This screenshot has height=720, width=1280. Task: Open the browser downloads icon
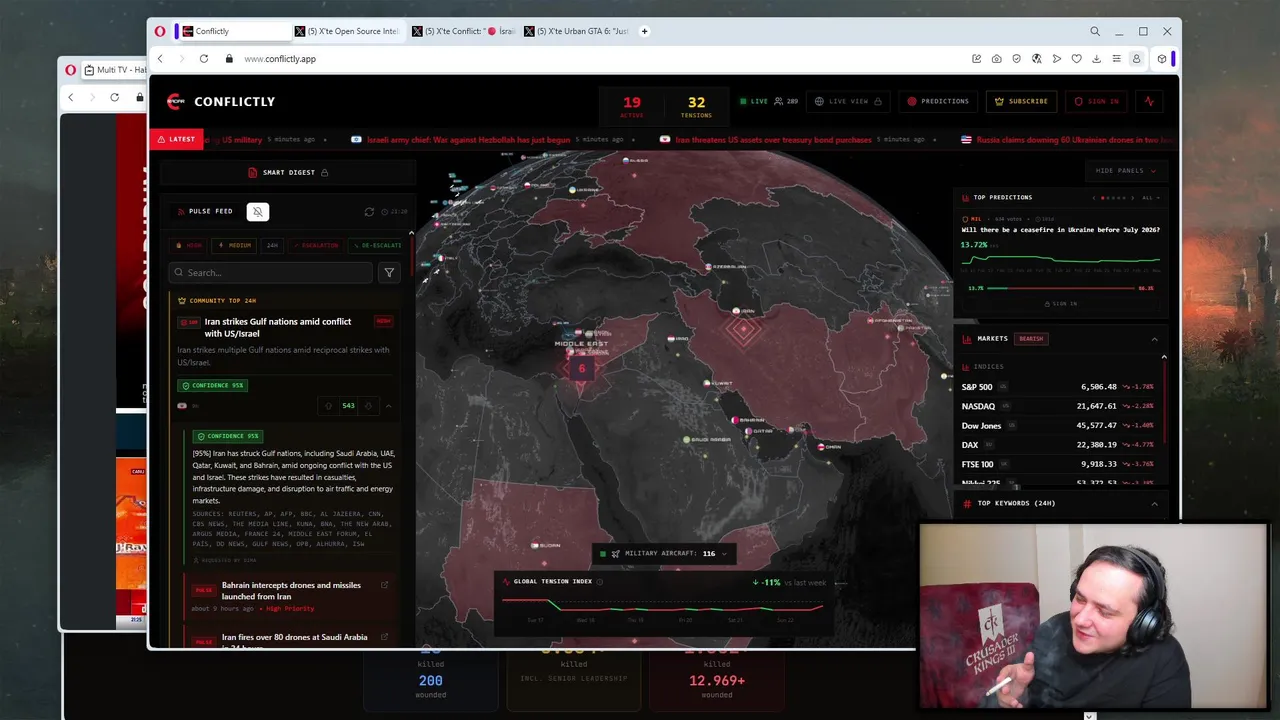1096,59
